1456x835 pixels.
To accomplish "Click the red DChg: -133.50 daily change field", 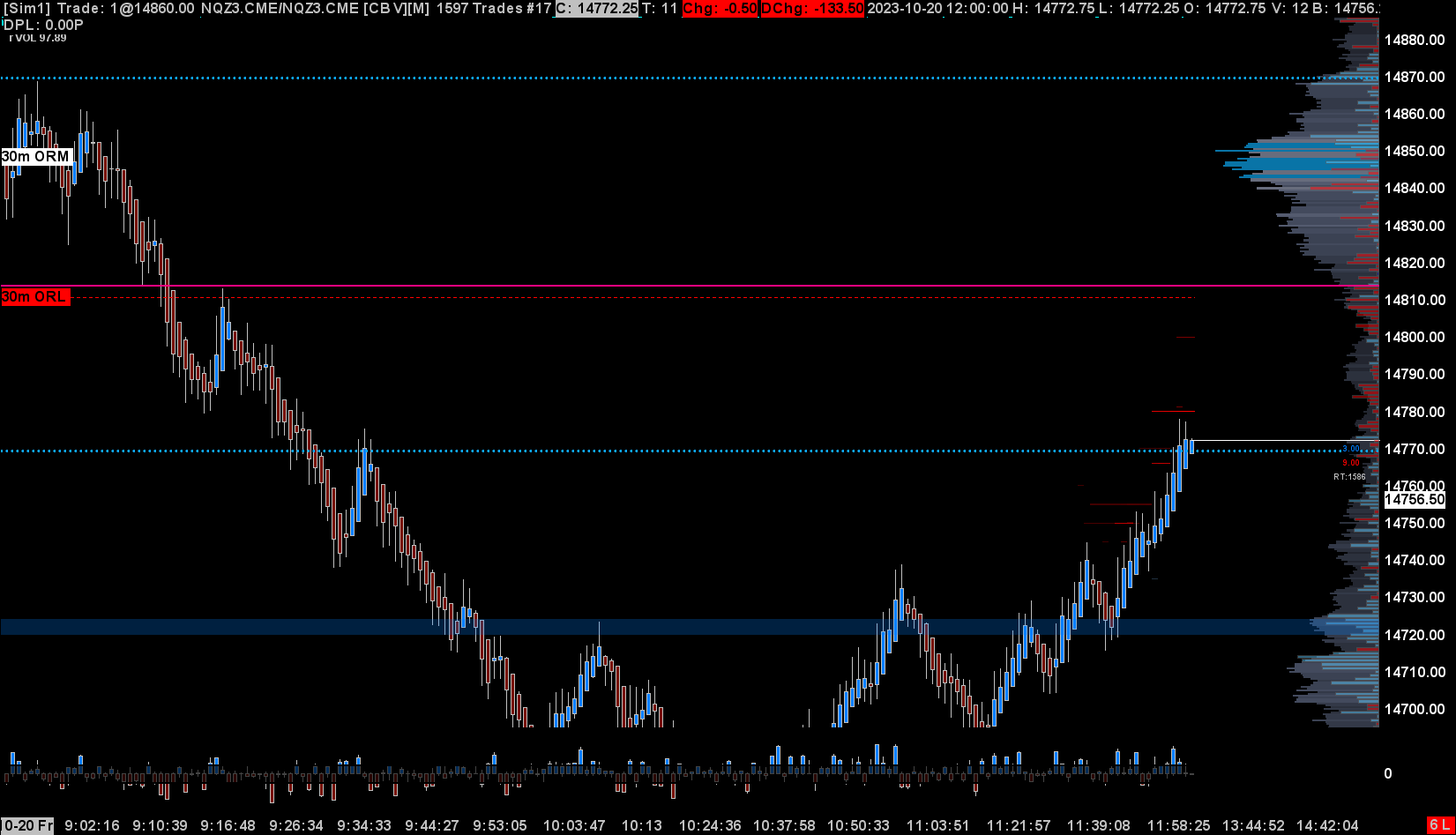I will pyautogui.click(x=811, y=9).
